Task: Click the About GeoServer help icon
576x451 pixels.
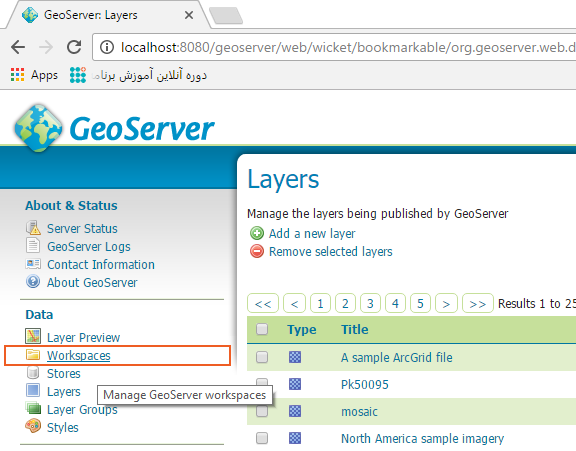Action: click(33, 282)
